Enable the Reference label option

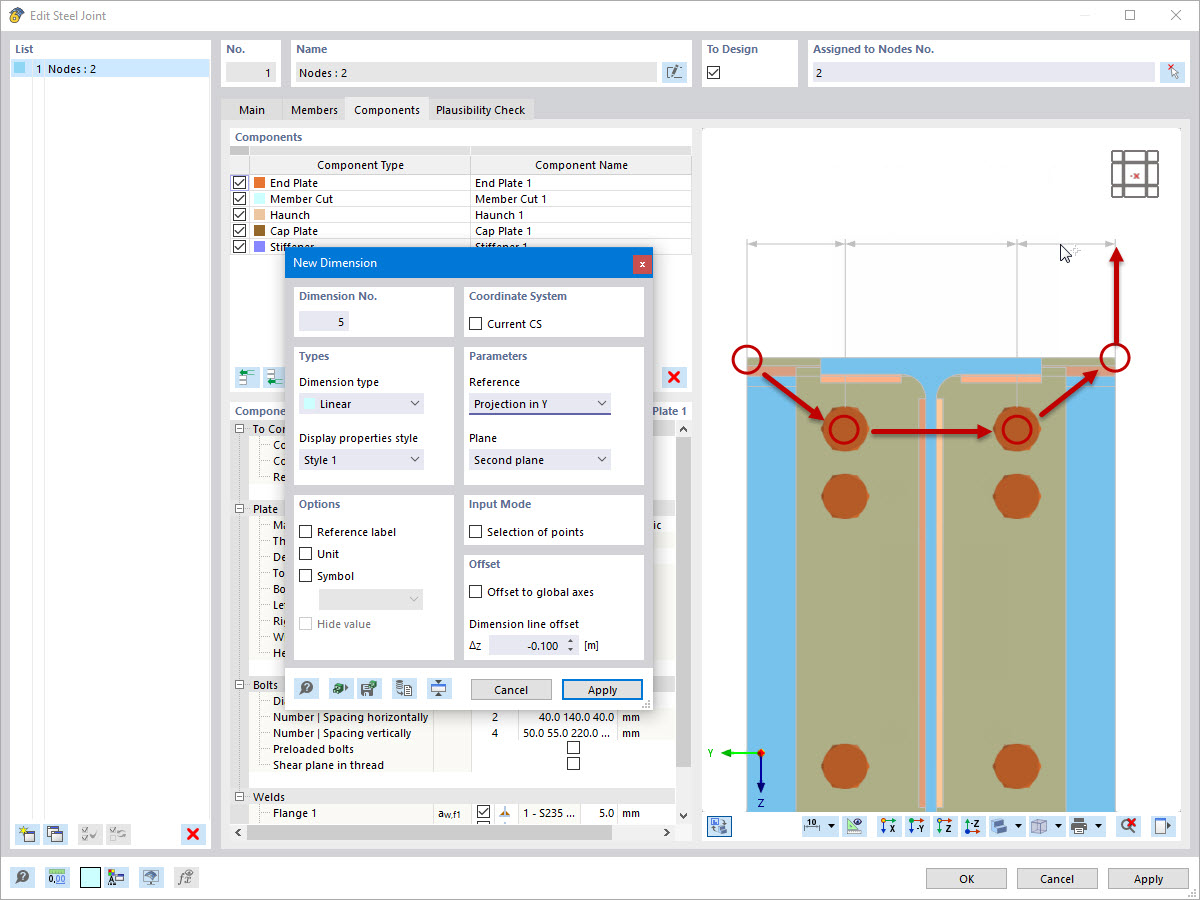pos(306,532)
